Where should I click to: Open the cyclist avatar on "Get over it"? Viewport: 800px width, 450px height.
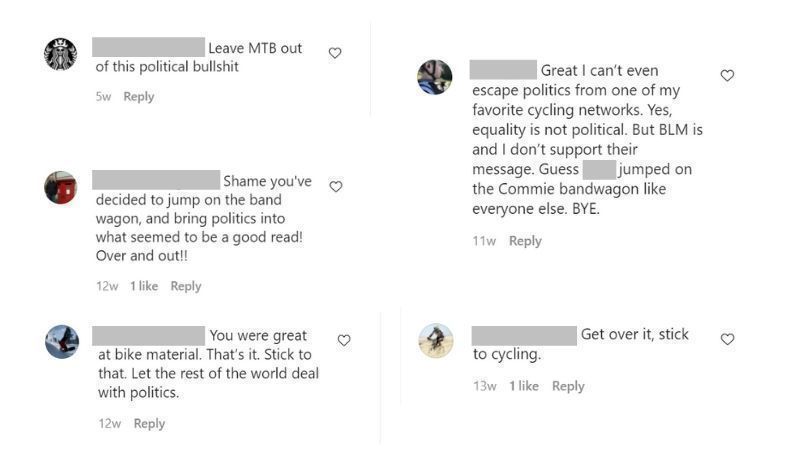pyautogui.click(x=435, y=340)
